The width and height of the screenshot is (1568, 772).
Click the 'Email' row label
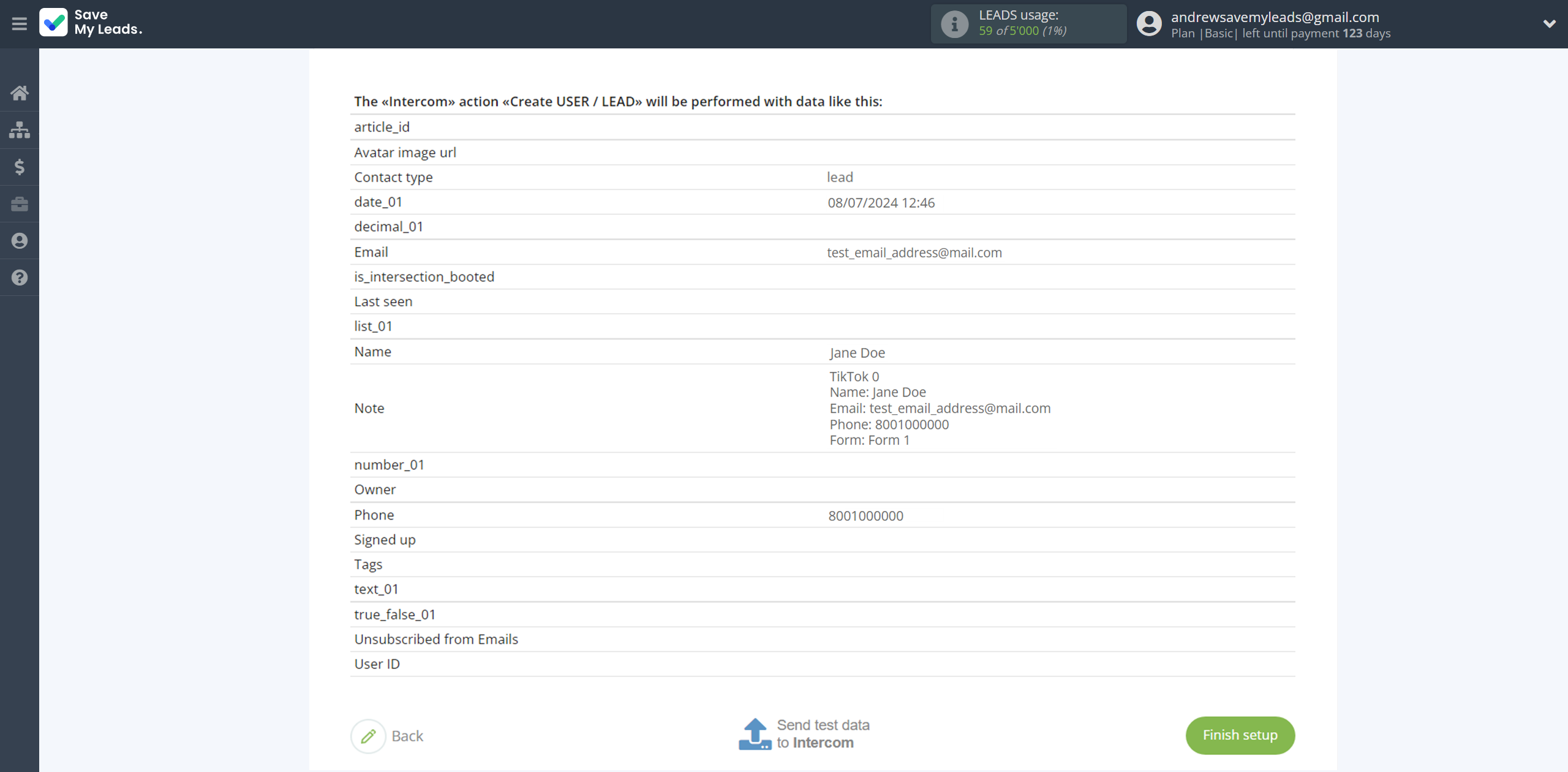(371, 252)
